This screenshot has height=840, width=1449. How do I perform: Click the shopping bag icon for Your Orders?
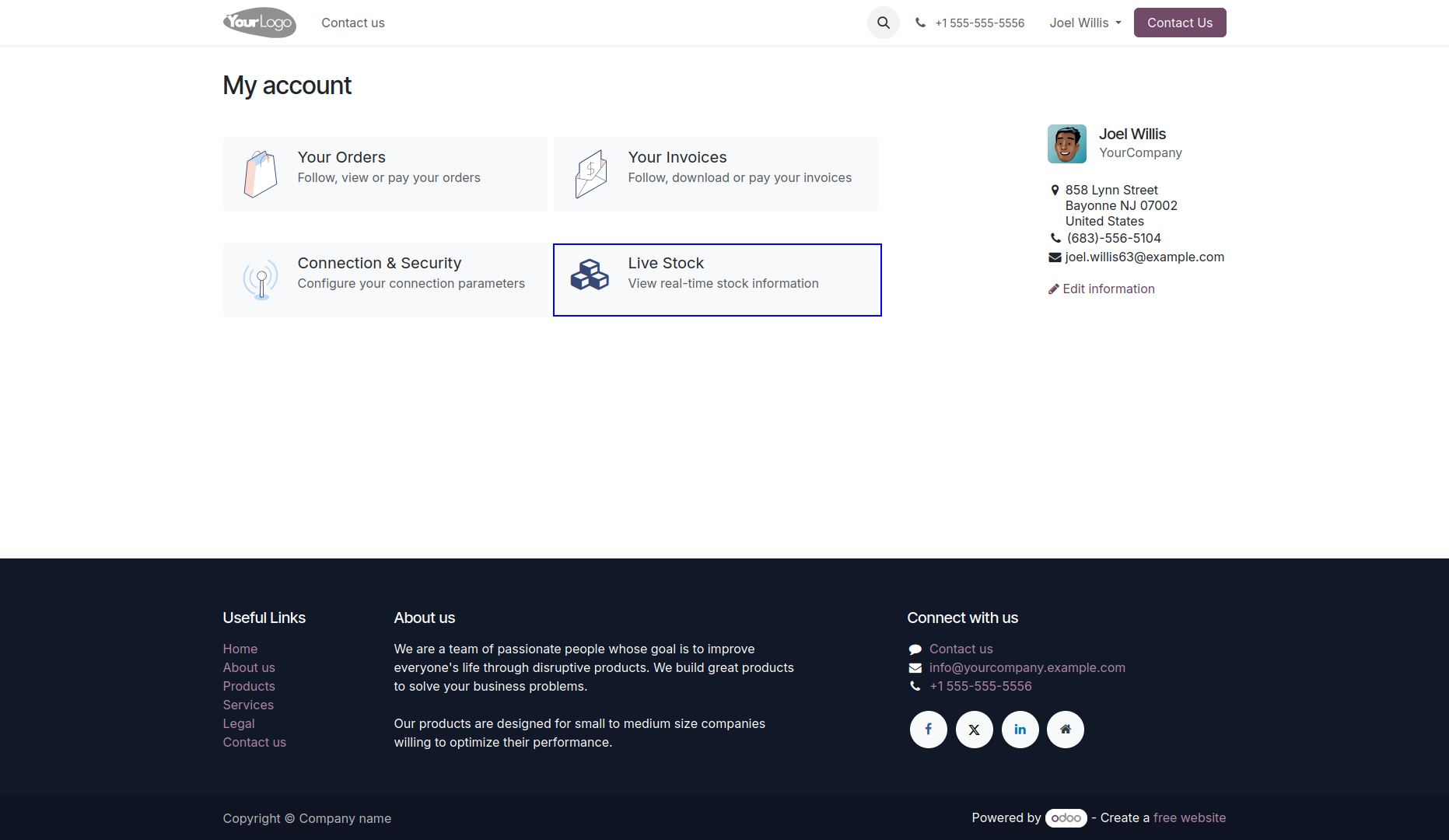point(261,174)
